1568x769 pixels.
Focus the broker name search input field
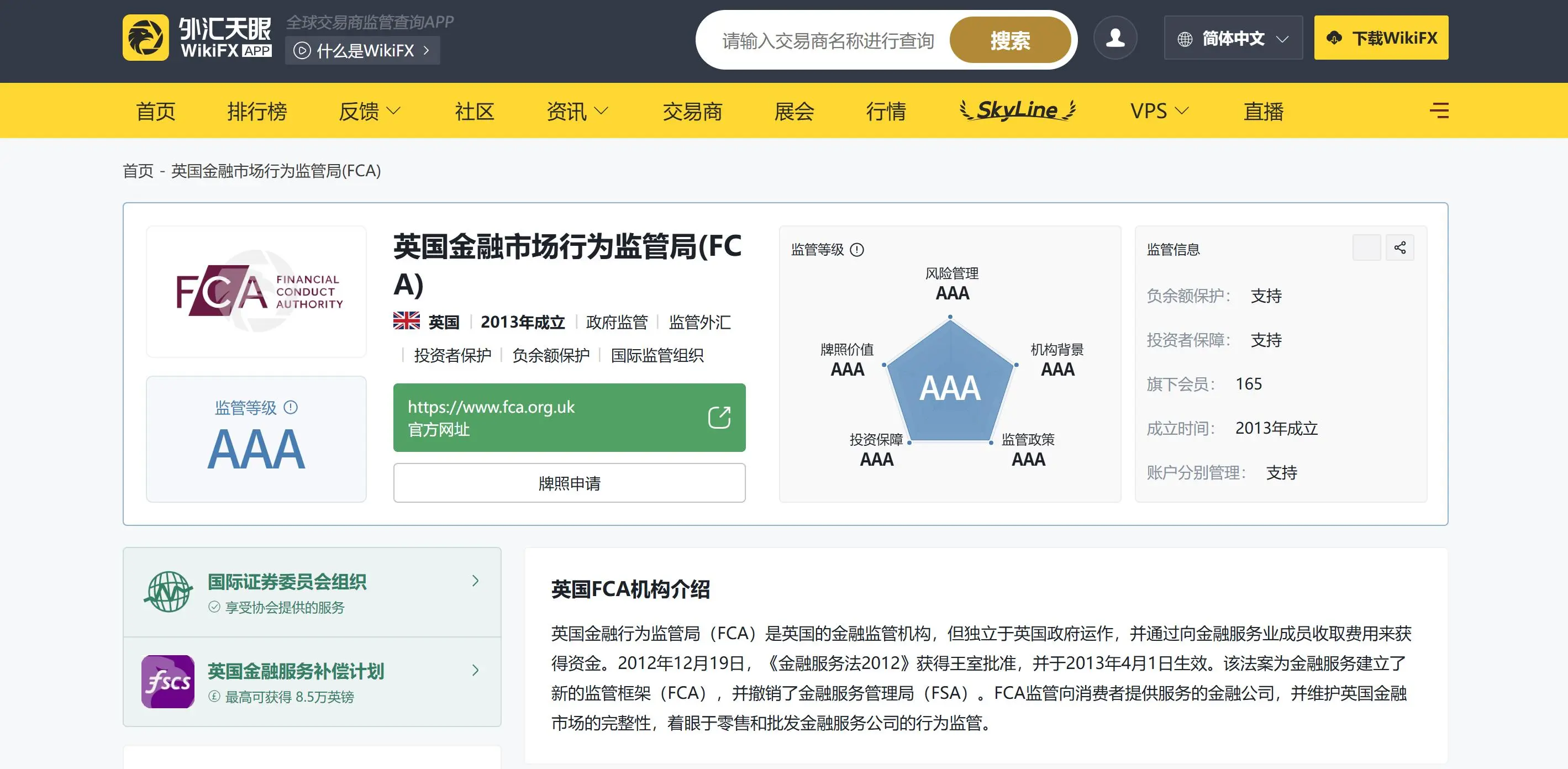[828, 41]
